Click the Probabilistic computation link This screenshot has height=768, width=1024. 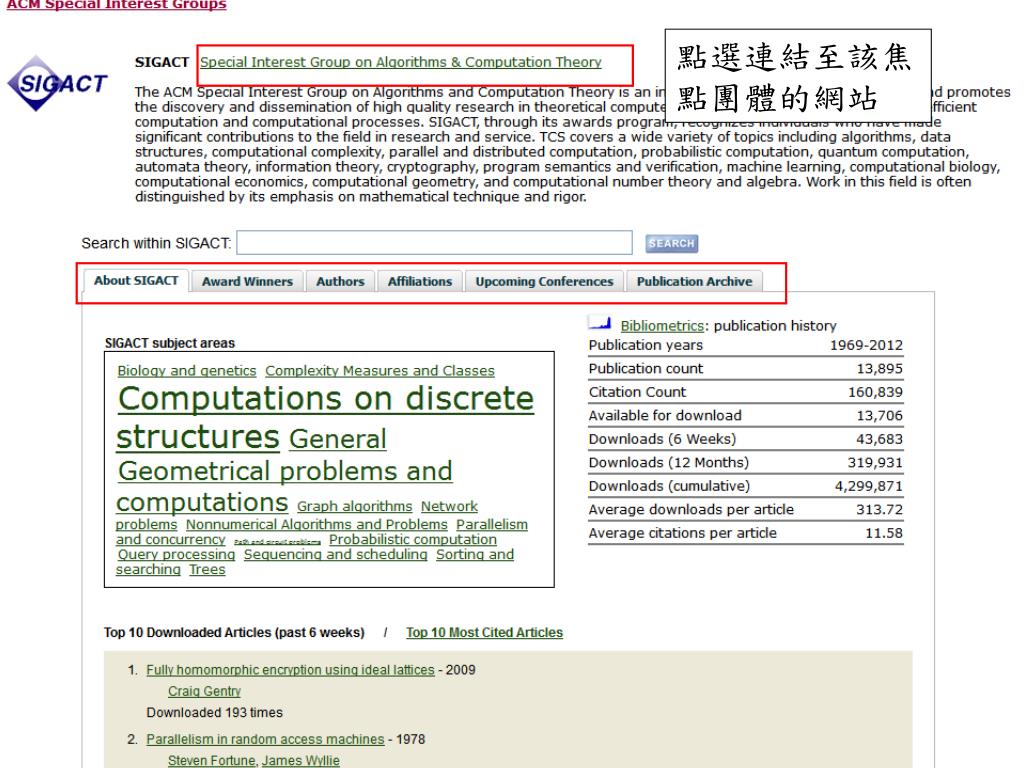click(413, 539)
